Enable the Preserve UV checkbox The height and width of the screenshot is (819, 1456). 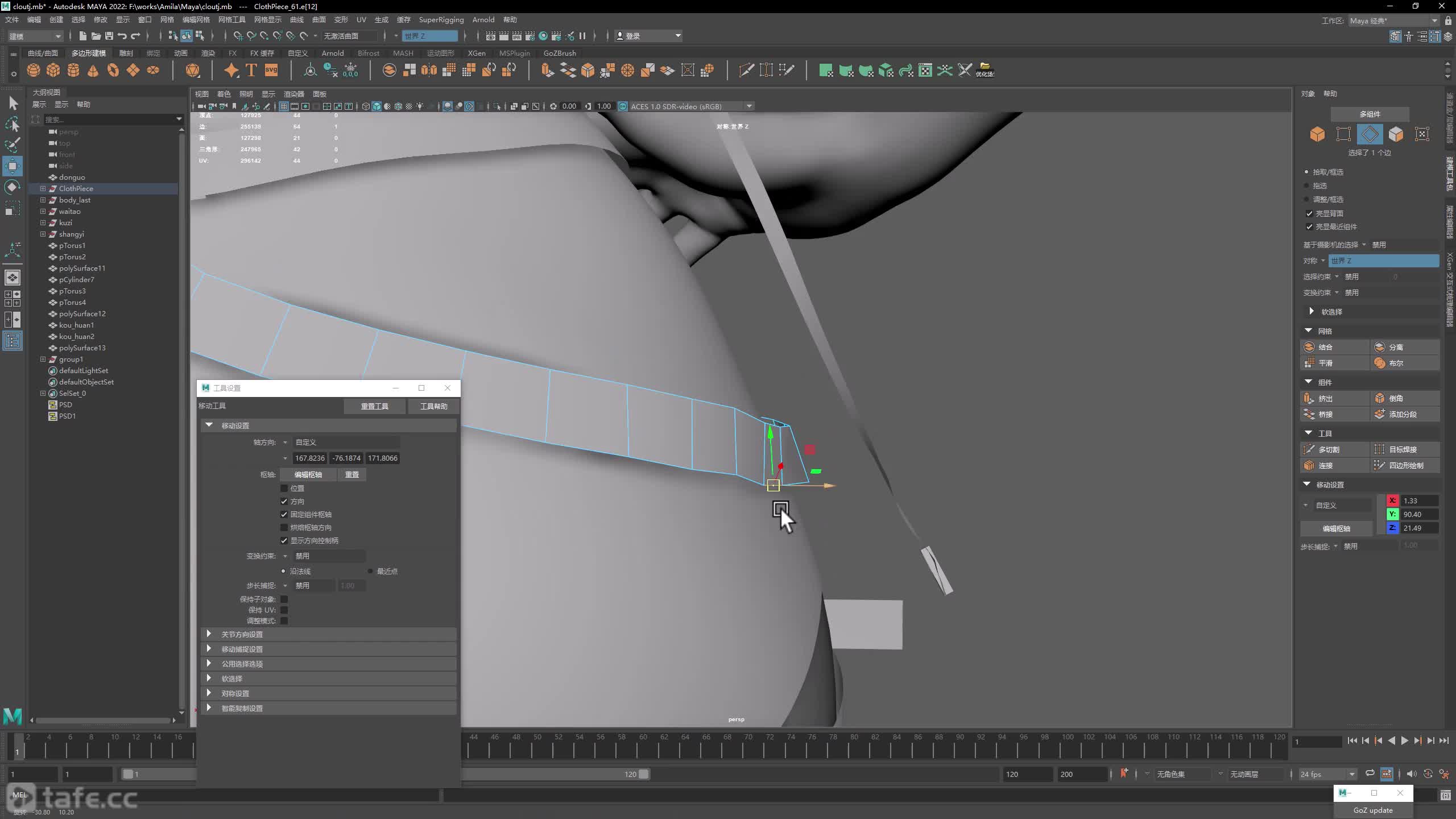click(x=284, y=610)
